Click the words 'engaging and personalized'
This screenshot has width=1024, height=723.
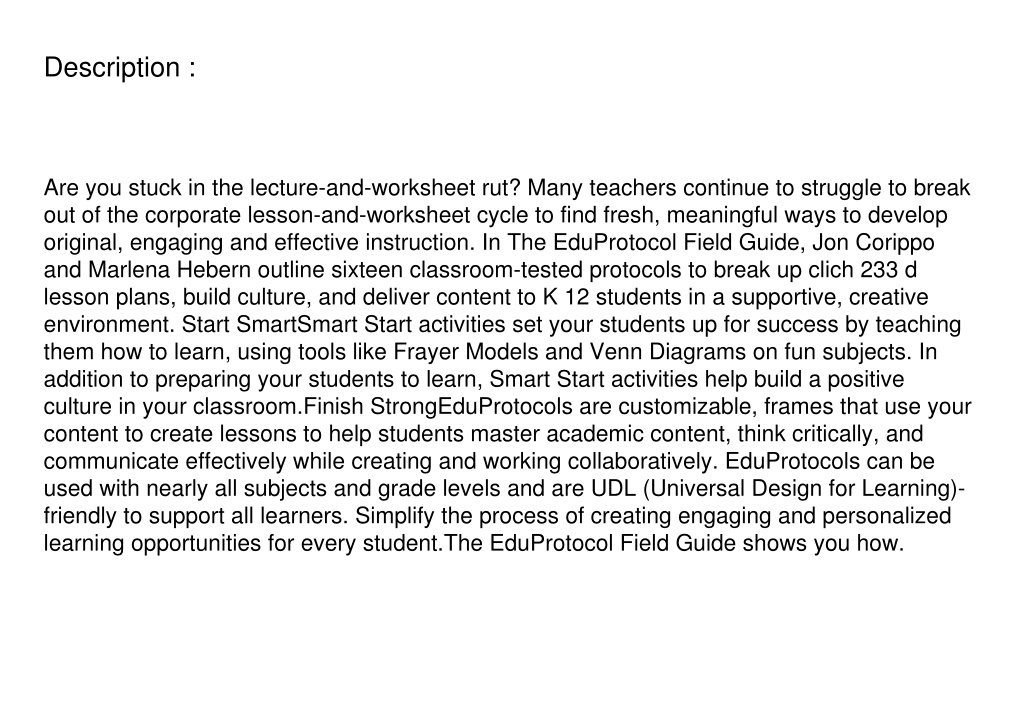[814, 517]
